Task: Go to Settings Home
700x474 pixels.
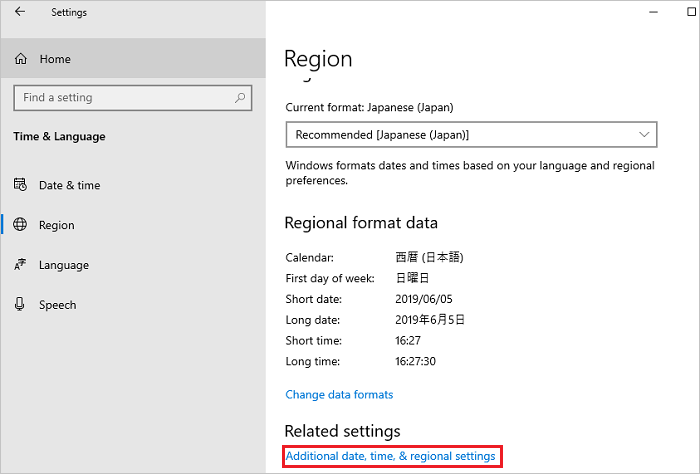Action: (133, 58)
